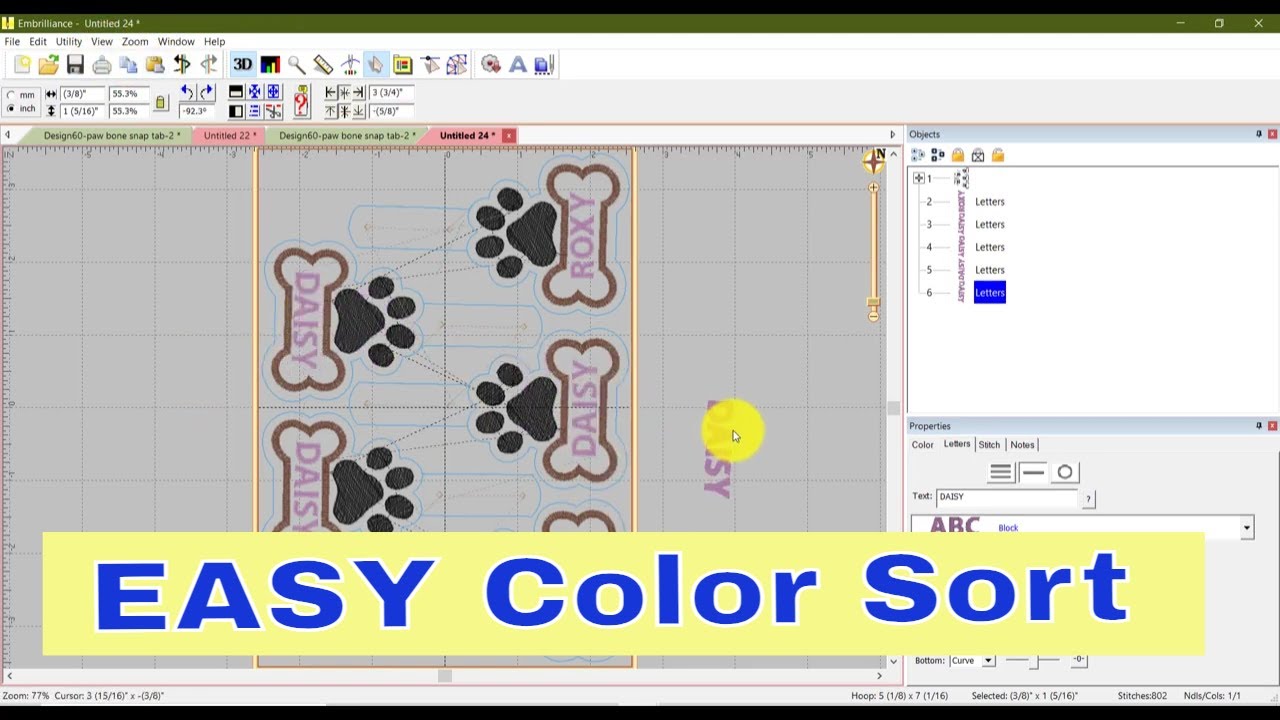Viewport: 1280px width, 720px height.
Task: Choose circle text layout button
Action: tap(1065, 472)
